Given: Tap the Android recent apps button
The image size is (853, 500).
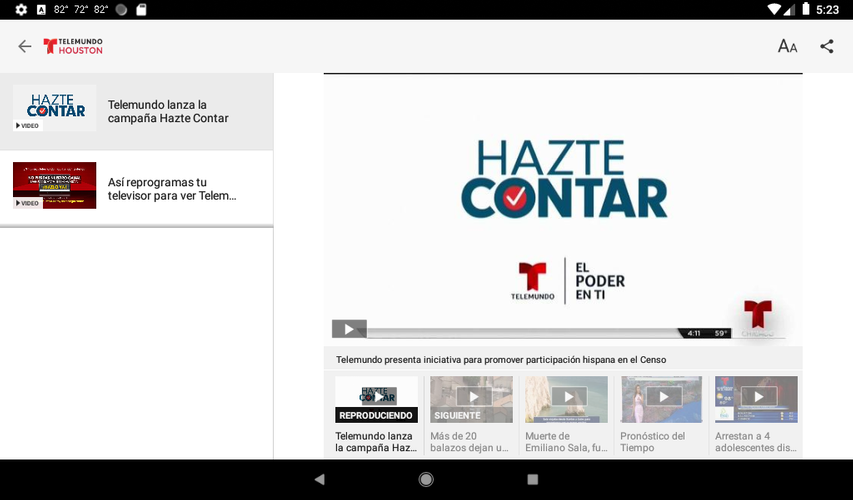Looking at the screenshot, I should coord(533,479).
